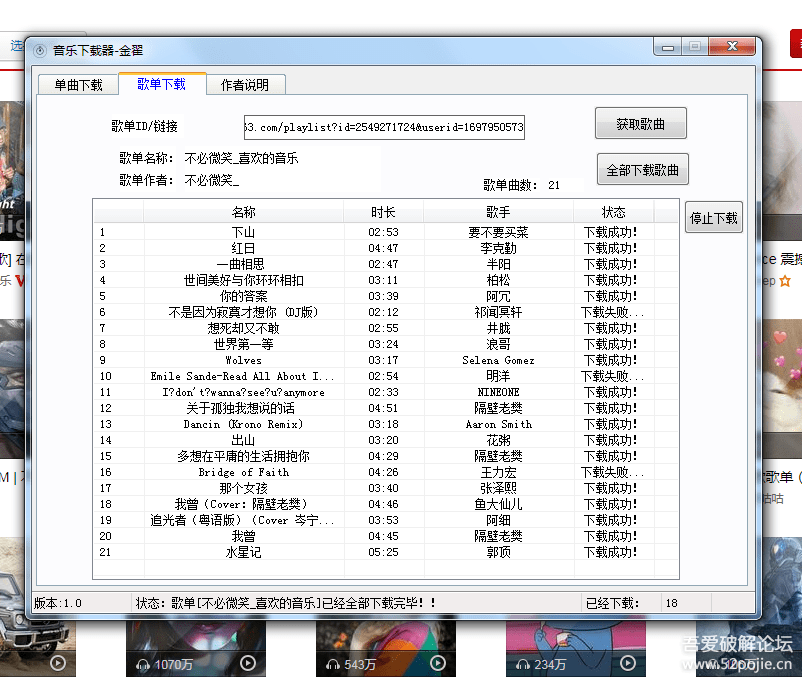Click singer cell 王力宏

[x=498, y=472]
